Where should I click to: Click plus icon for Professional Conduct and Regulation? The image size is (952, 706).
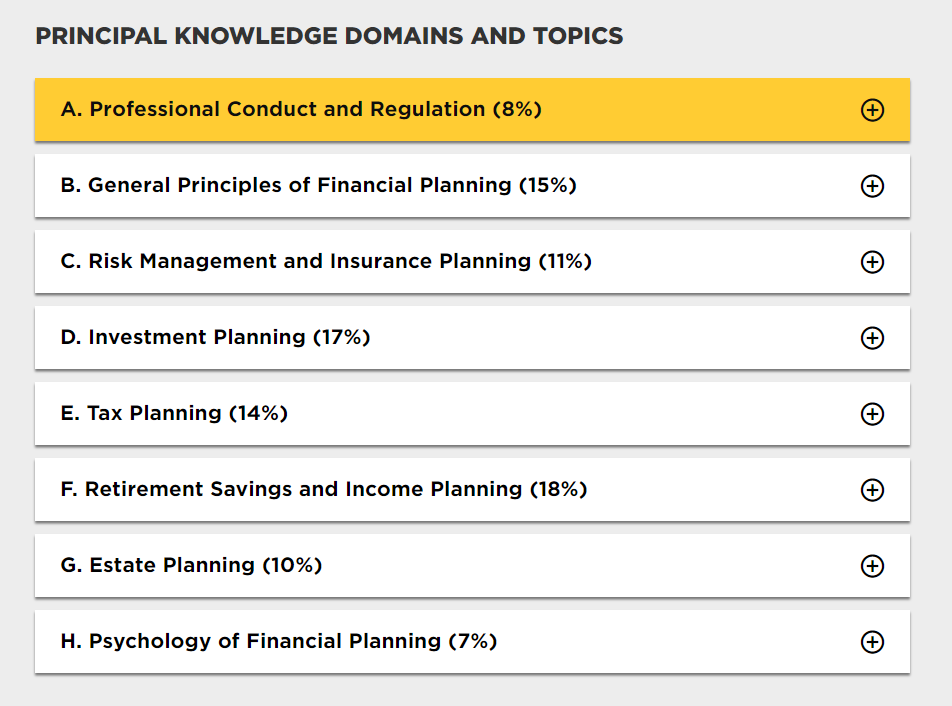(872, 110)
